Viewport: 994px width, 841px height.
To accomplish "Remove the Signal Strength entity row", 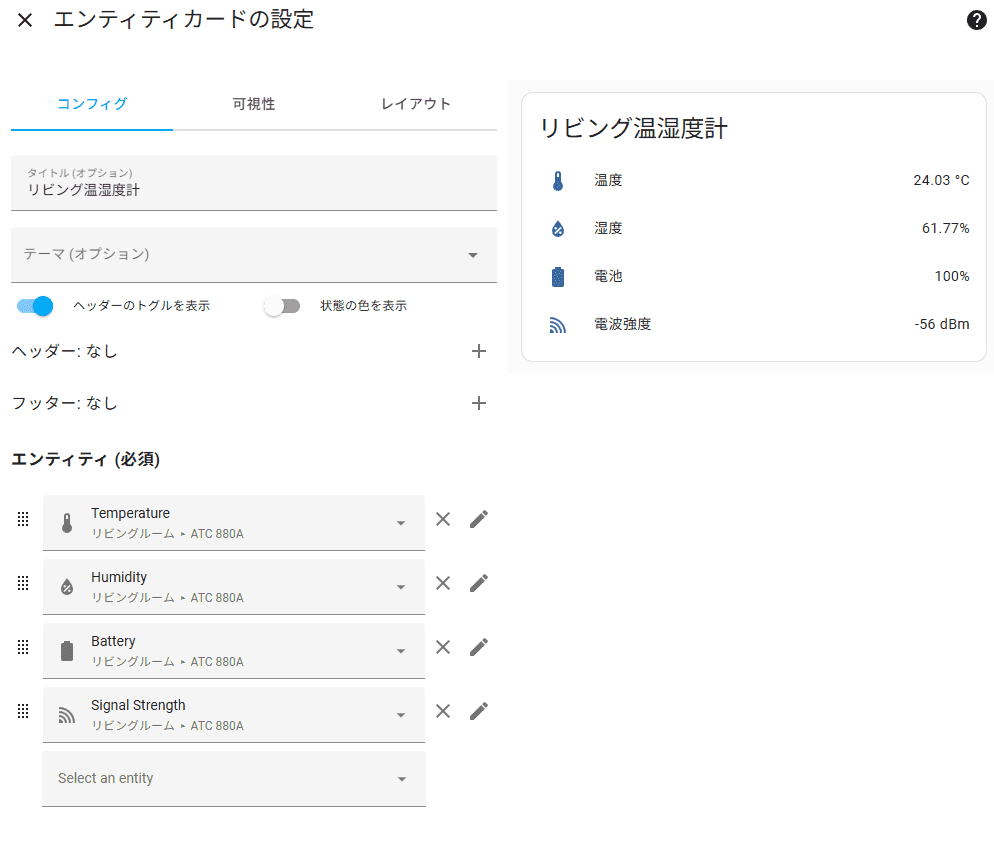I will 443,711.
